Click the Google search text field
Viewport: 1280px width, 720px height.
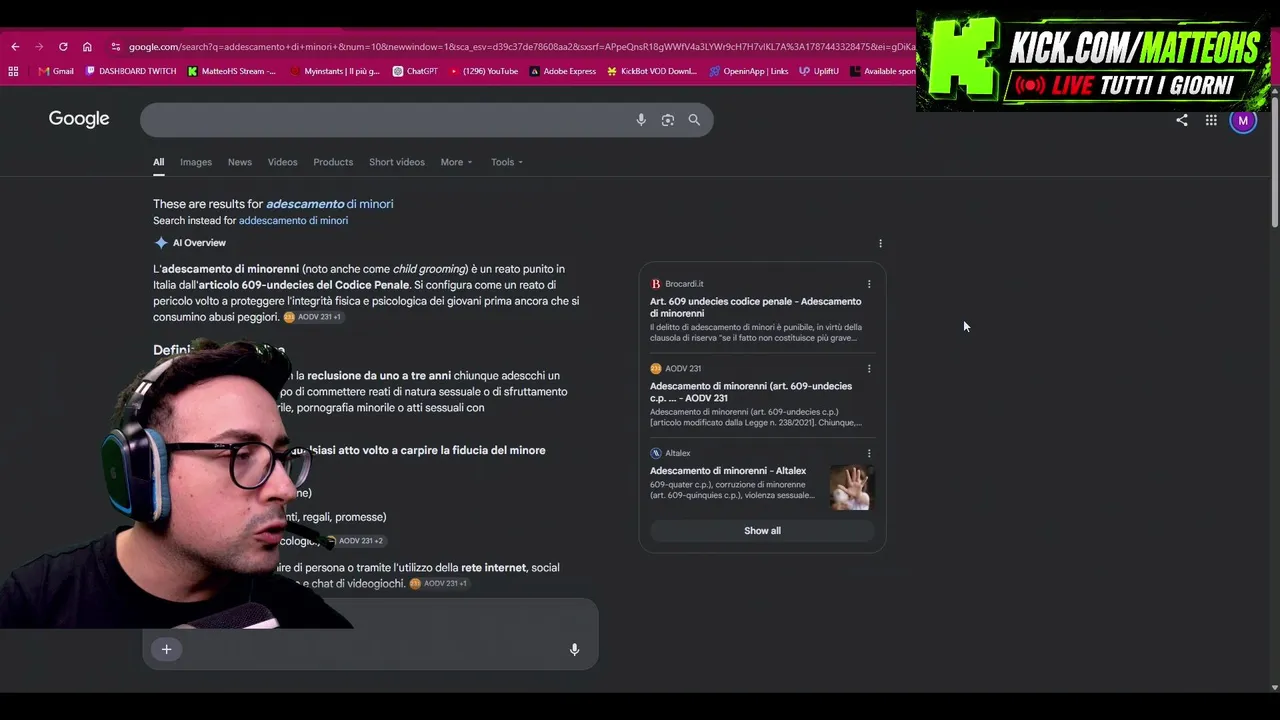(x=386, y=120)
